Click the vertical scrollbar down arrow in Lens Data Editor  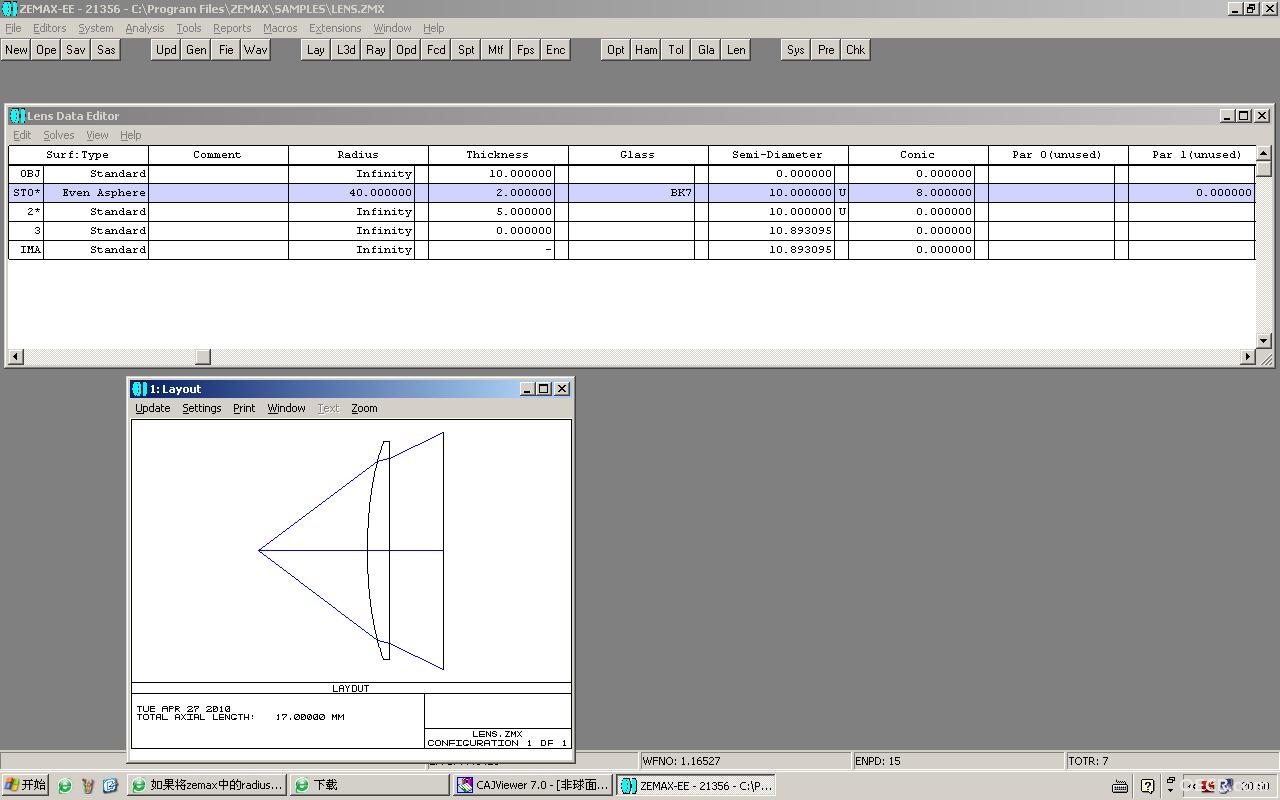click(1264, 341)
